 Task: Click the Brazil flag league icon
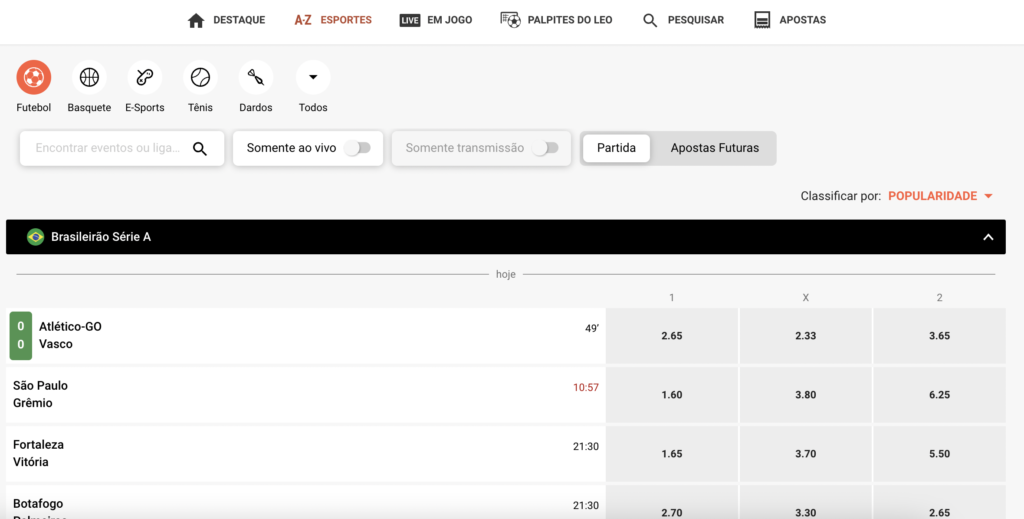coord(35,237)
